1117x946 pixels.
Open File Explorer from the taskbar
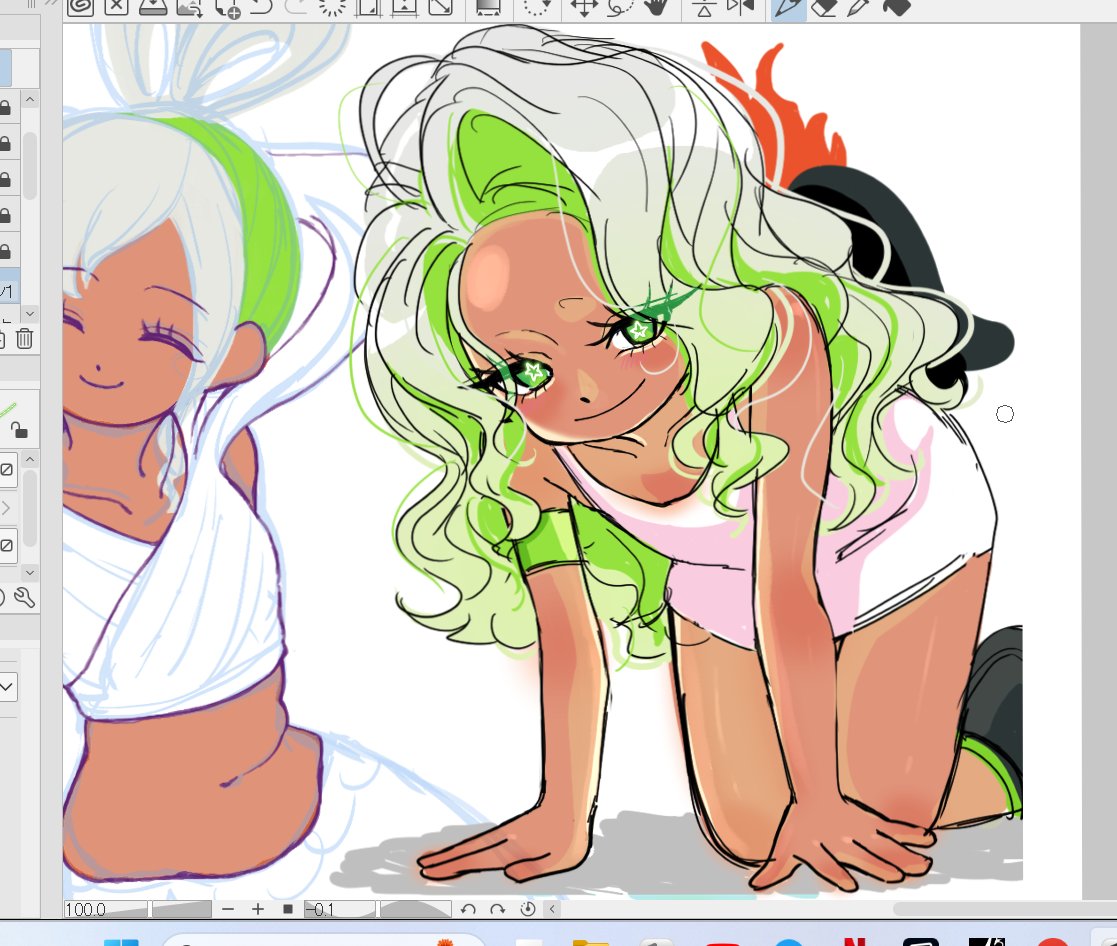click(x=591, y=942)
